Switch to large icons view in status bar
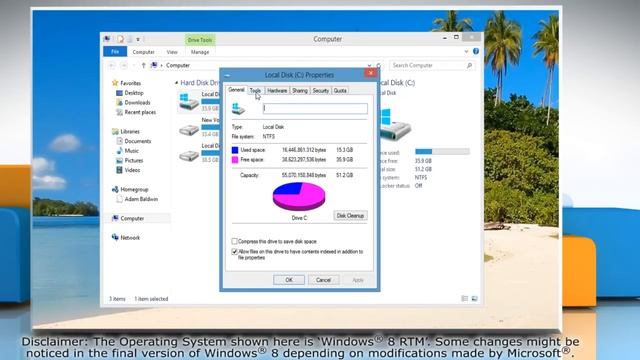The width and height of the screenshot is (640, 360). point(474,299)
